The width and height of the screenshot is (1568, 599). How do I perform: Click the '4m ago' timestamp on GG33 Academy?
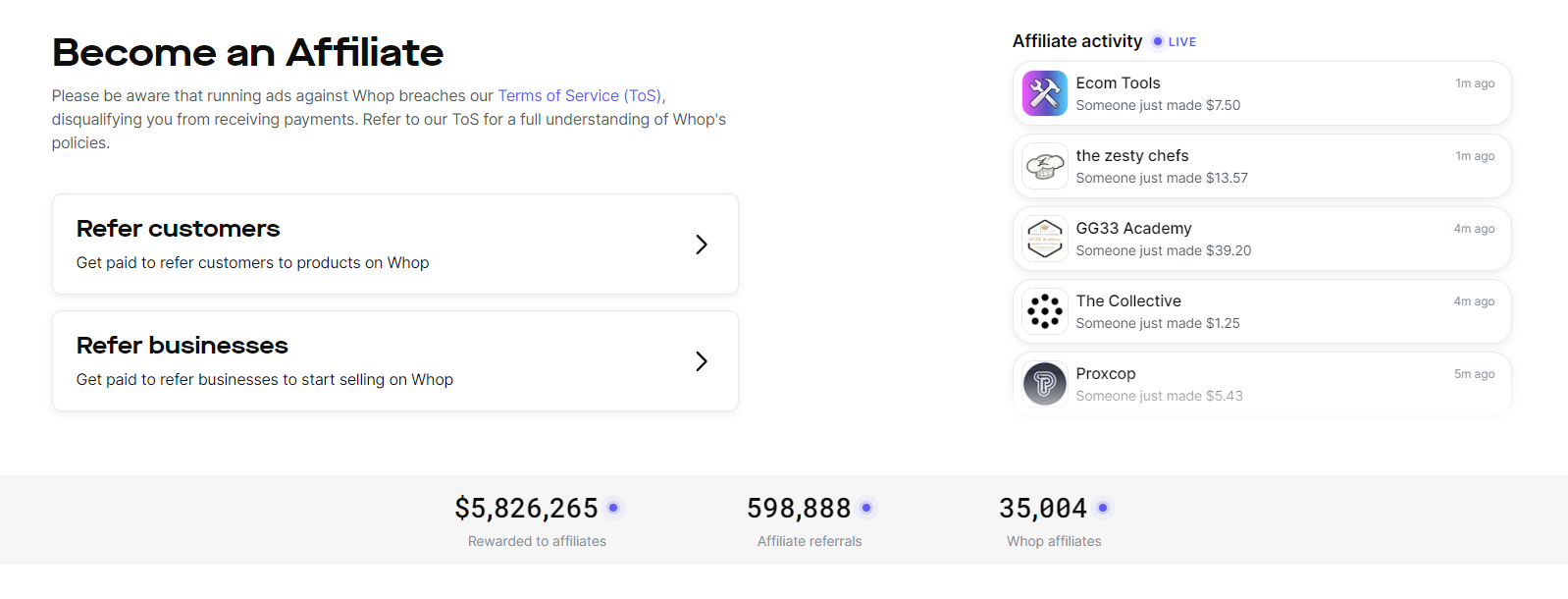pyautogui.click(x=1474, y=229)
